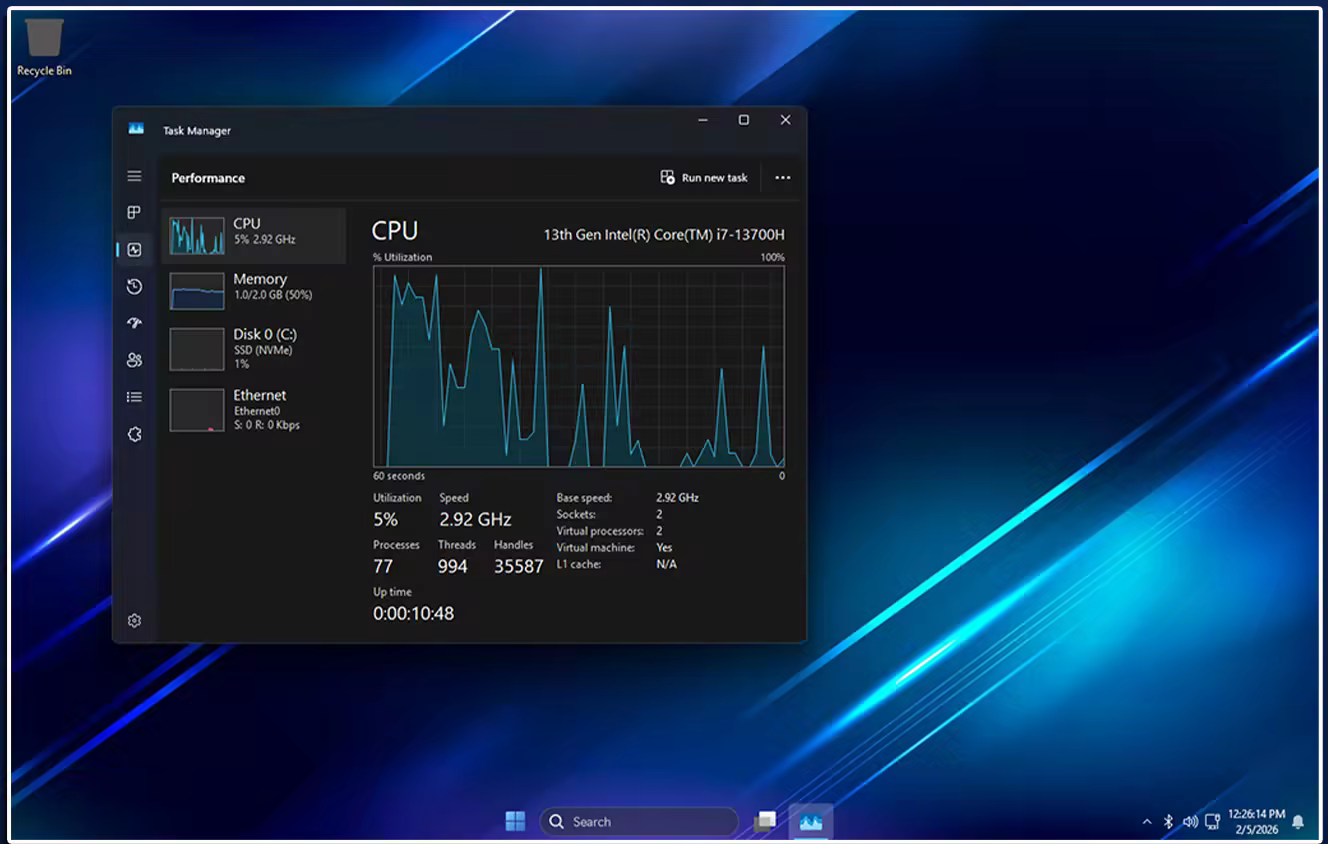Expand the hamburger navigation menu
The height and width of the screenshot is (844, 1328).
134,176
